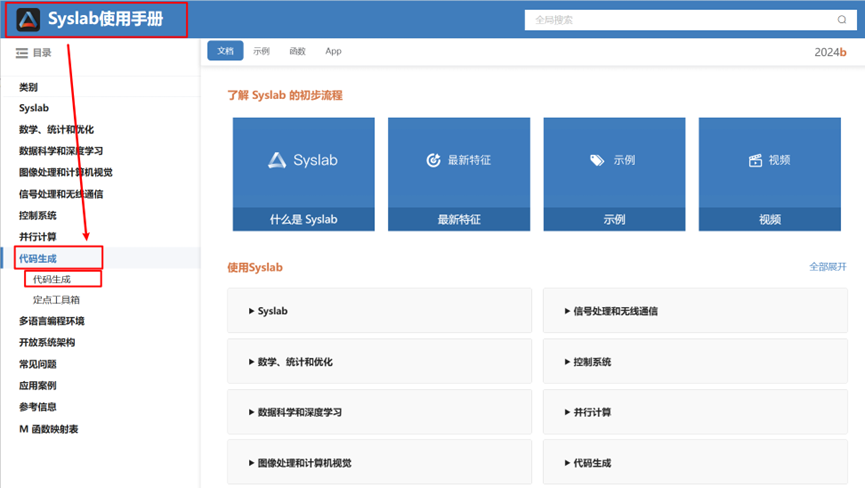
Task: Switch to the 示例 tab
Action: [261, 51]
